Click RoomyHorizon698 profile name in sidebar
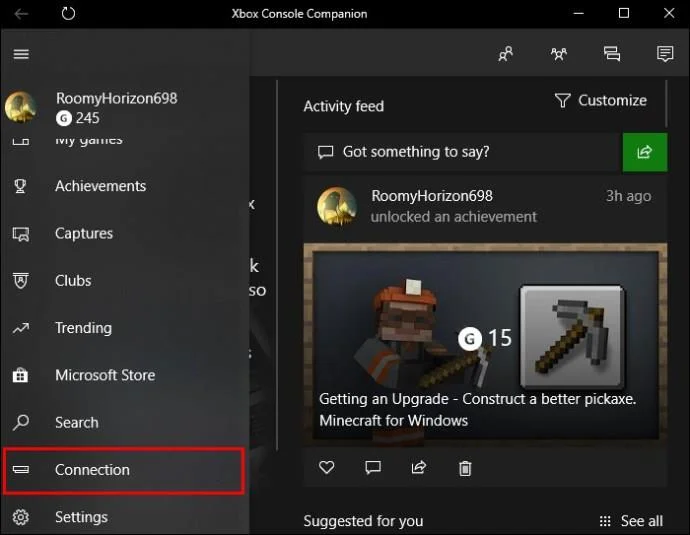 [117, 98]
